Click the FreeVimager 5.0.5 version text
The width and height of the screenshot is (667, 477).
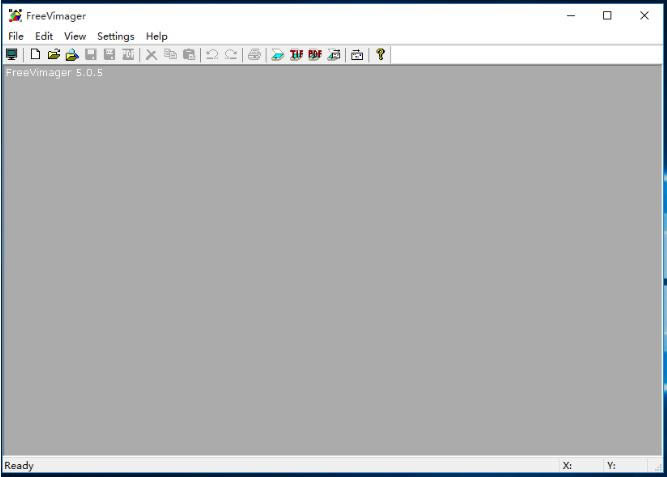(x=54, y=73)
